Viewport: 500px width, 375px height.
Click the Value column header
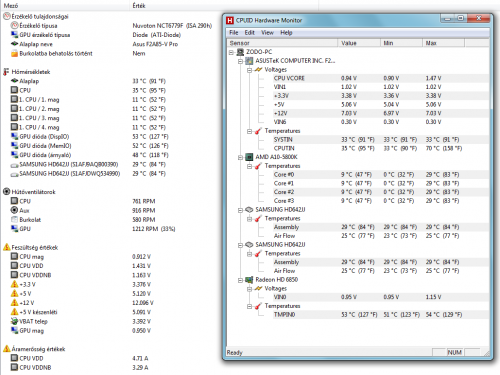click(359, 43)
